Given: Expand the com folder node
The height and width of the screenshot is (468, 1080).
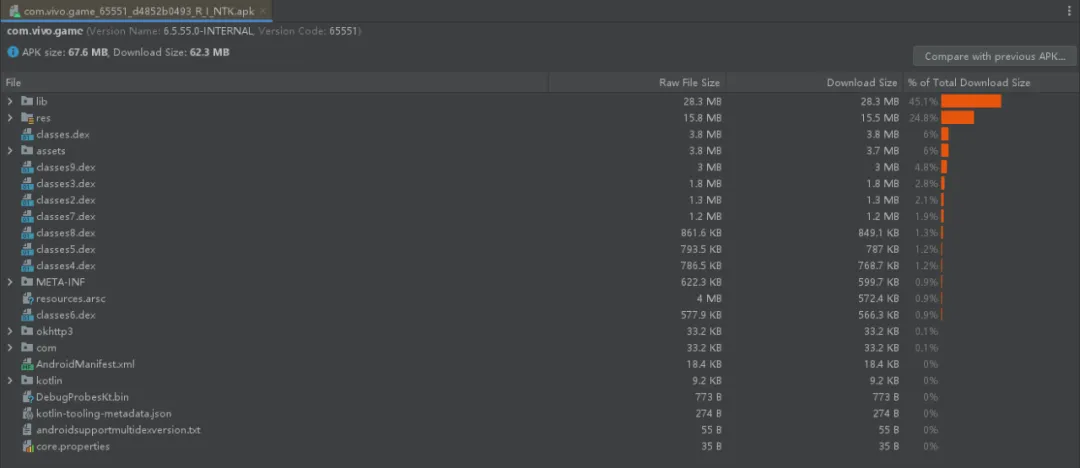Looking at the screenshot, I should (x=10, y=347).
